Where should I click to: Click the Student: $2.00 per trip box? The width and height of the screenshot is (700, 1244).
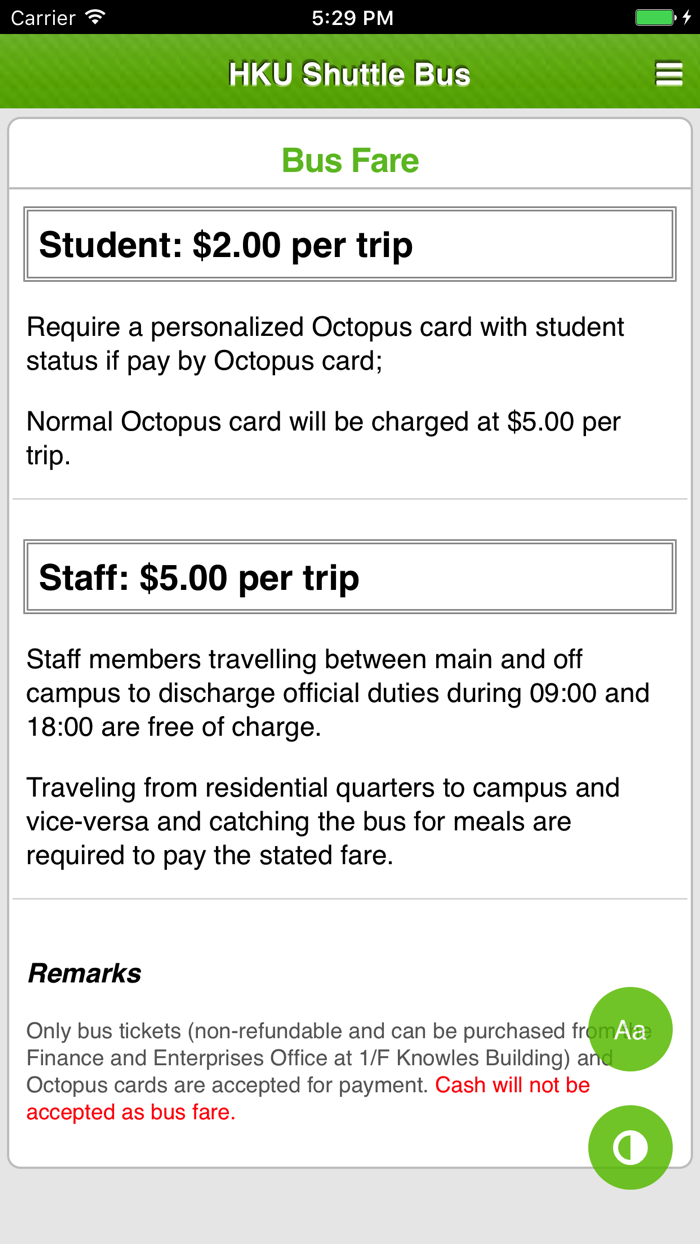[349, 243]
